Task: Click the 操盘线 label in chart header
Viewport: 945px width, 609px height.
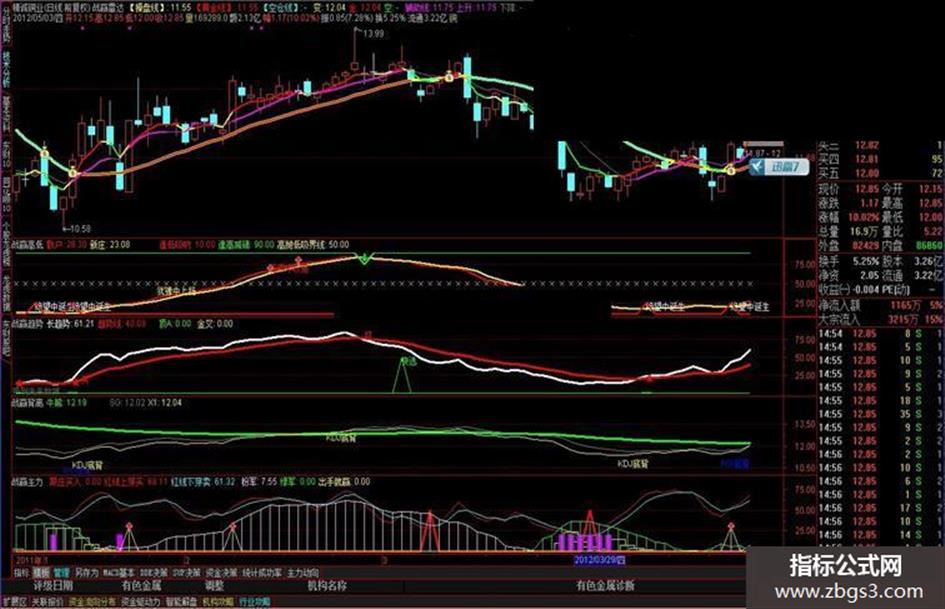Action: (148, 8)
